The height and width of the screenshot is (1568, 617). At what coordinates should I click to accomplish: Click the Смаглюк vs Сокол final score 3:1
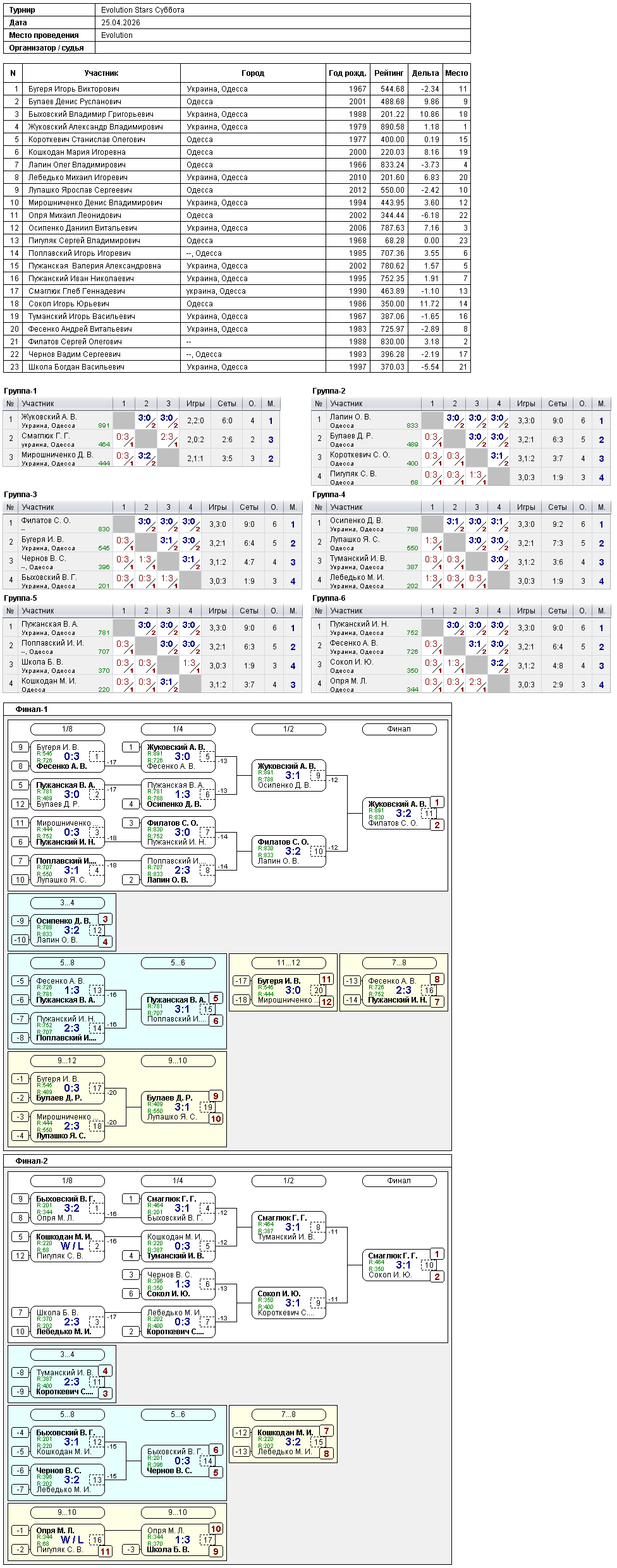click(x=404, y=1265)
